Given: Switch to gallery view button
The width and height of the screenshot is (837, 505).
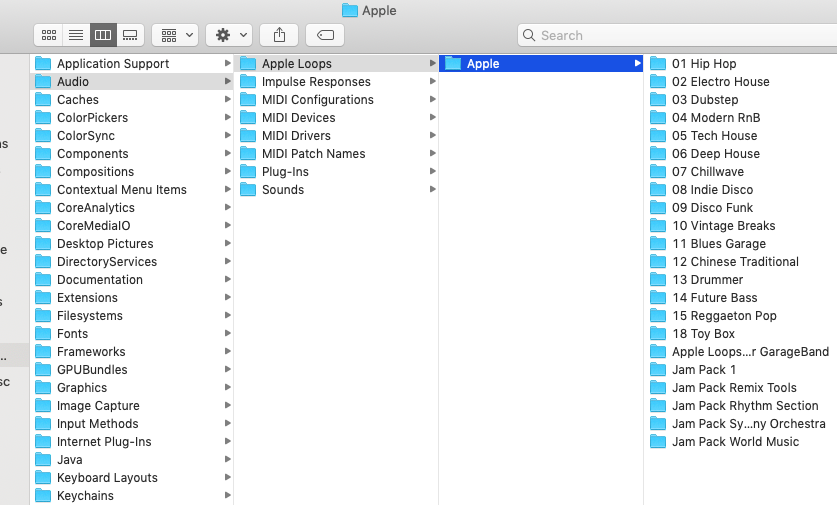Looking at the screenshot, I should [130, 35].
